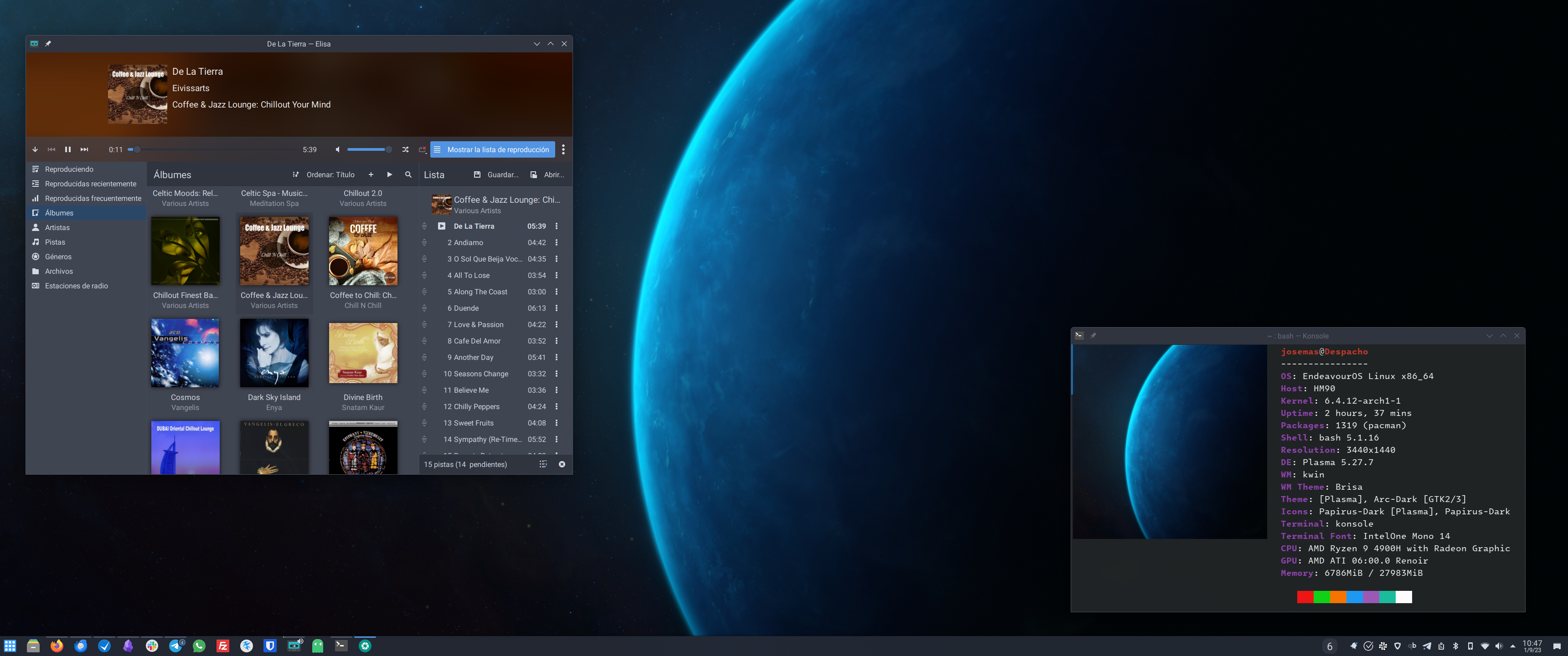This screenshot has height=656, width=1568.
Task: Grab drag handle of Another Day row
Action: (424, 357)
